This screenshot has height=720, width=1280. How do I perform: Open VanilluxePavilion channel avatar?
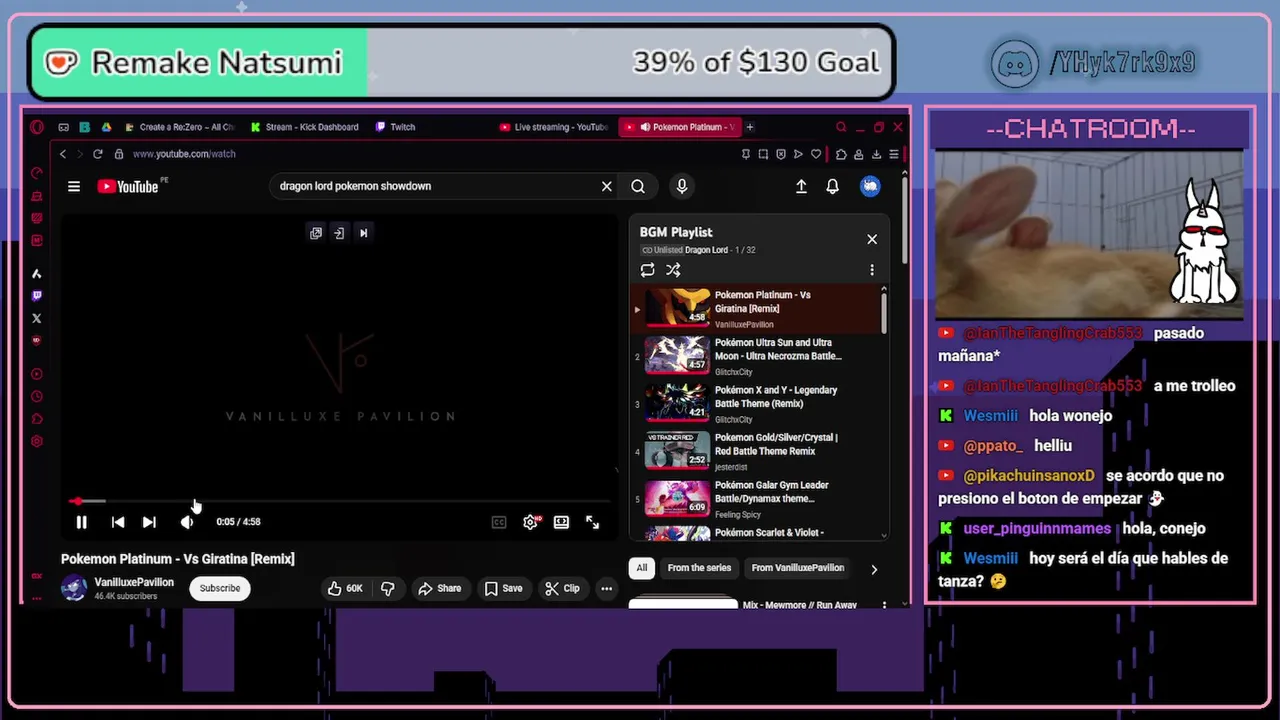point(74,588)
